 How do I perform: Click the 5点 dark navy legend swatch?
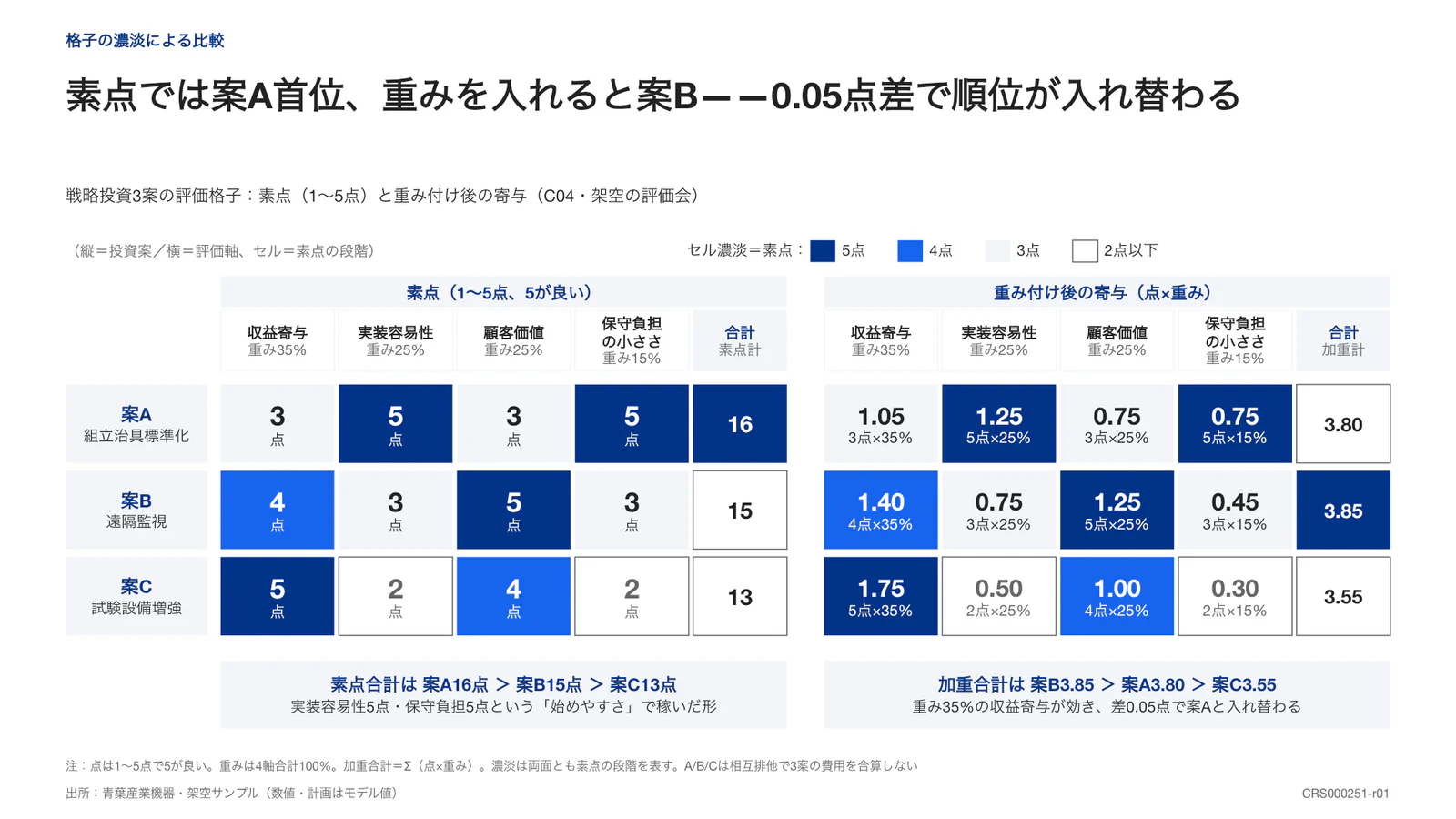pyautogui.click(x=823, y=251)
